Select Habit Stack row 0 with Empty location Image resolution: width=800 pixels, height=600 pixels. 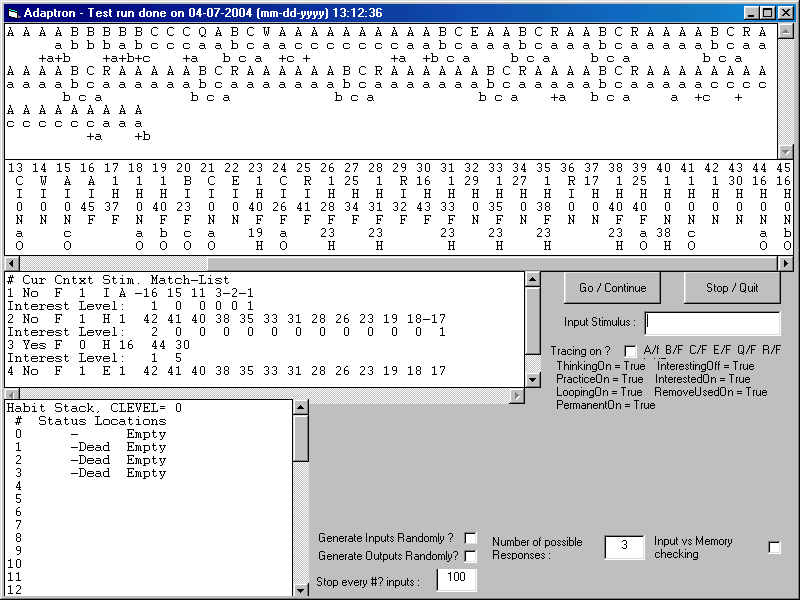(x=91, y=434)
